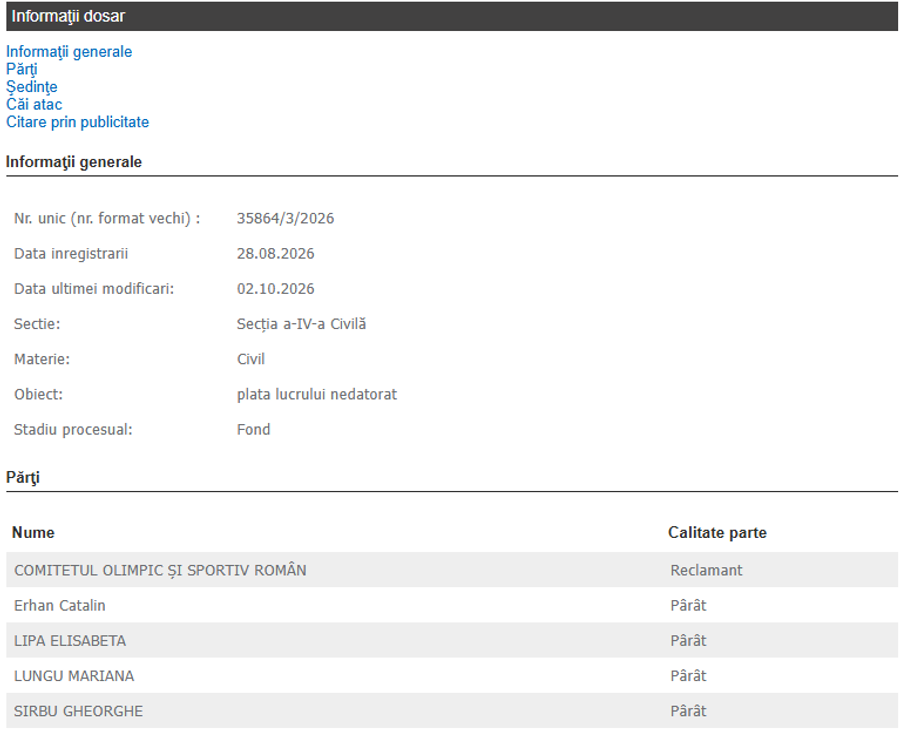Select the COMITETUL OLIMPIC ȘI SPORTIV ROMÂN row
900x751 pixels.
pos(452,570)
